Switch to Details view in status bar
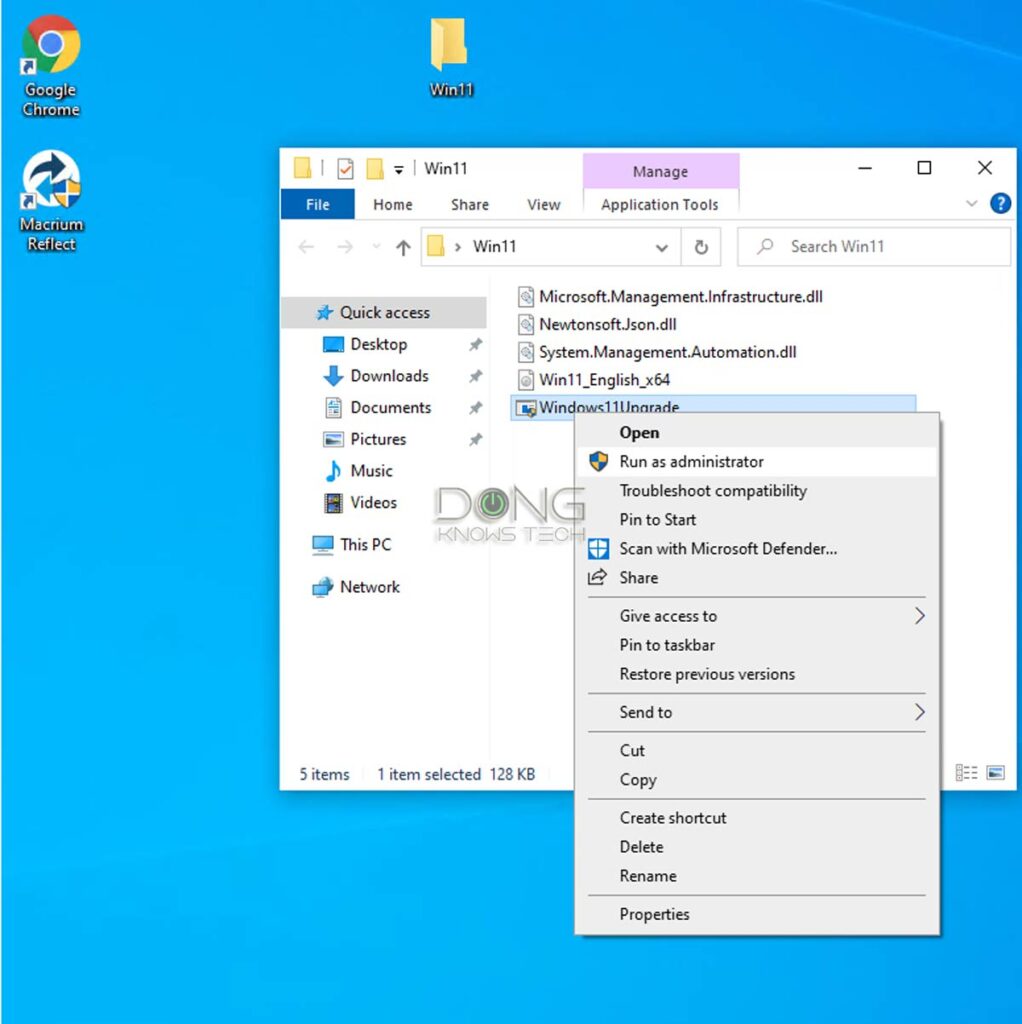 point(966,773)
